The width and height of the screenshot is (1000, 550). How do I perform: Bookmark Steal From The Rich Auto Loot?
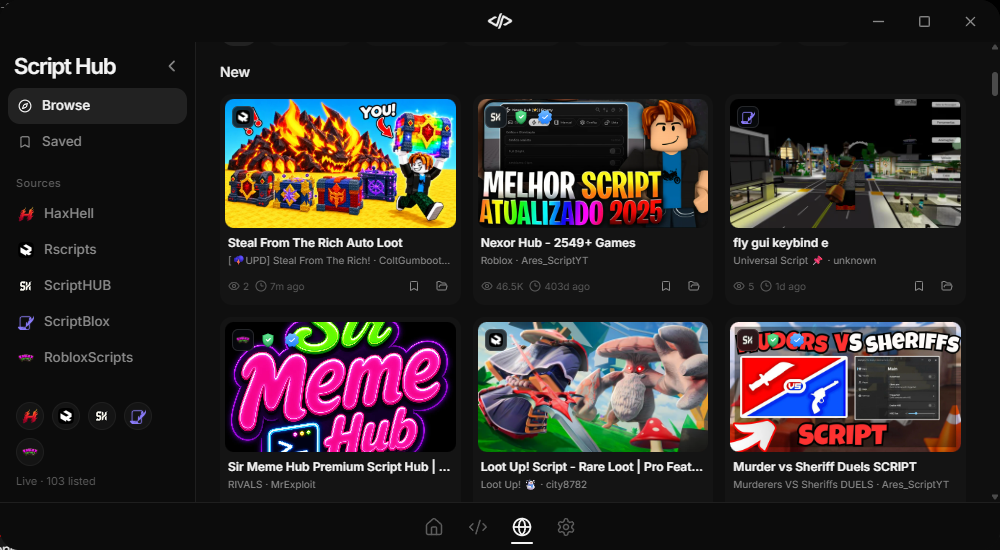click(x=414, y=286)
